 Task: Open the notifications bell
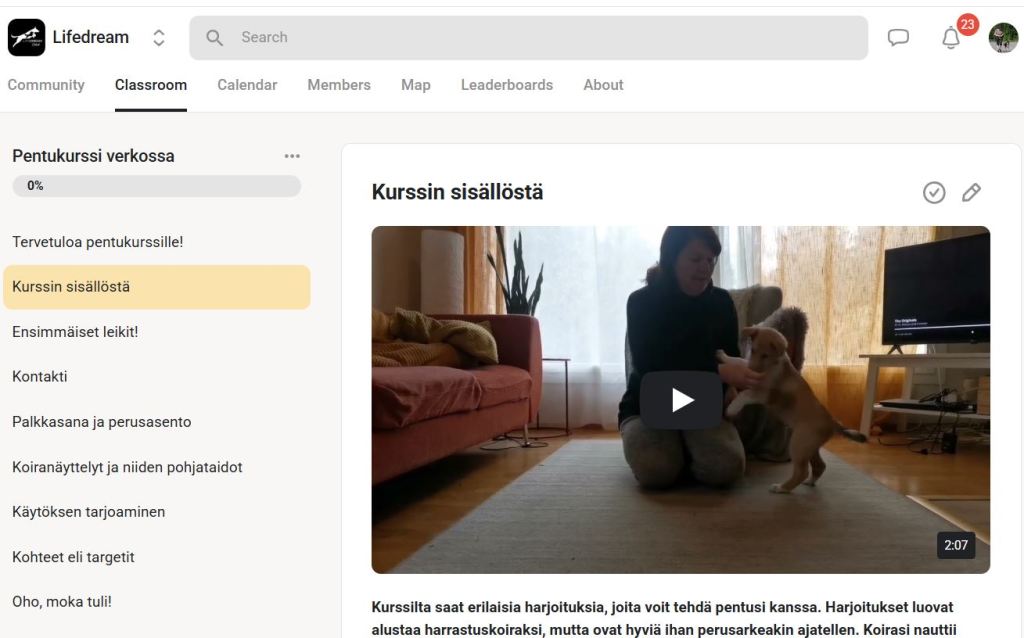point(950,38)
